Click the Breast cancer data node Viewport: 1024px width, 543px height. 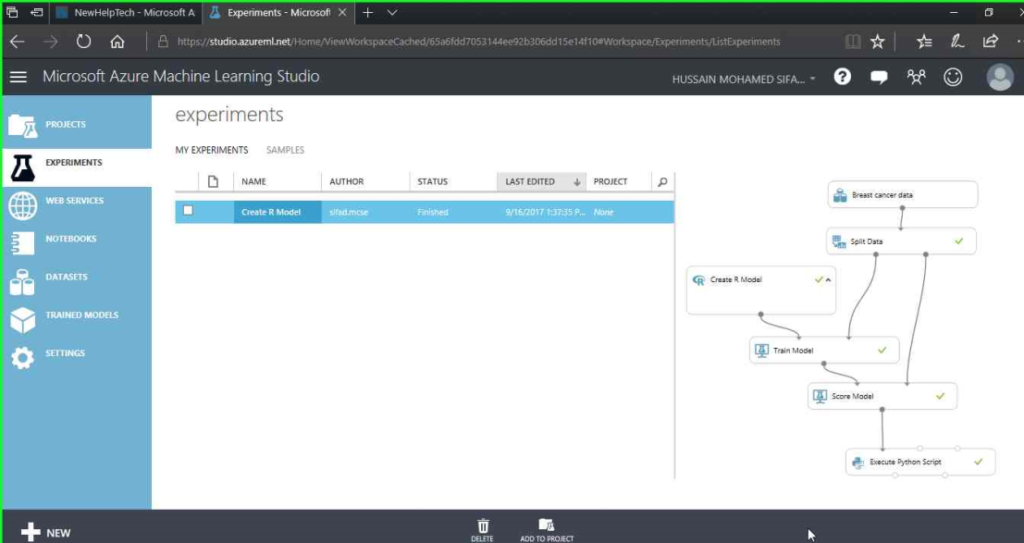point(902,195)
